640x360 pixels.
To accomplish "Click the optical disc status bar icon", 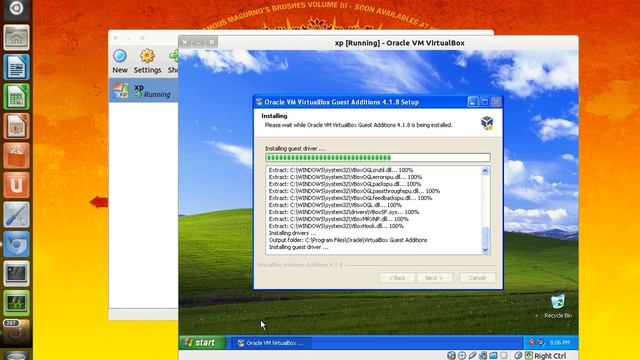I will pyautogui.click(x=462, y=356).
